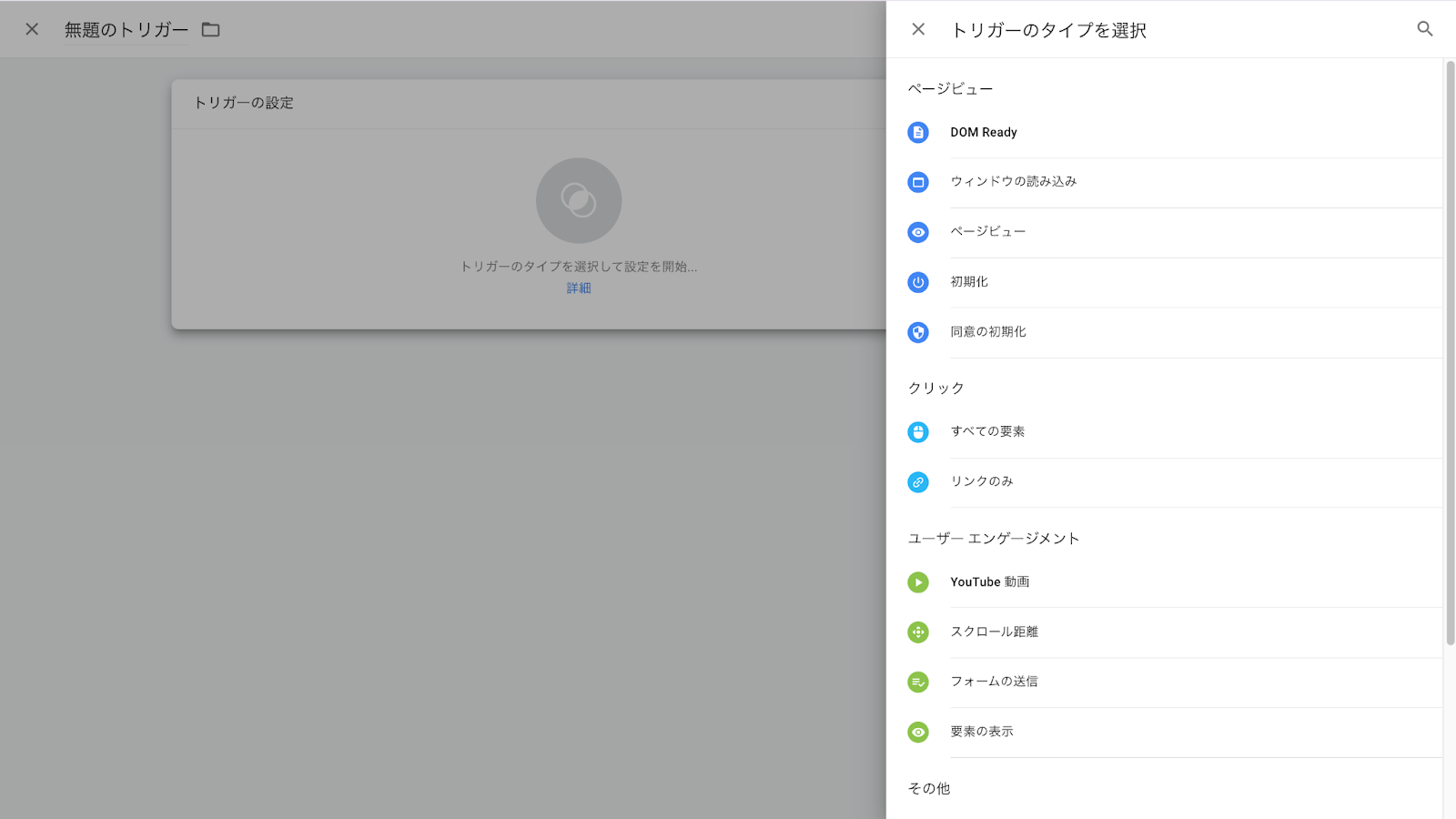Select the DOM Ready trigger type
The image size is (1456, 819).
click(x=1165, y=133)
